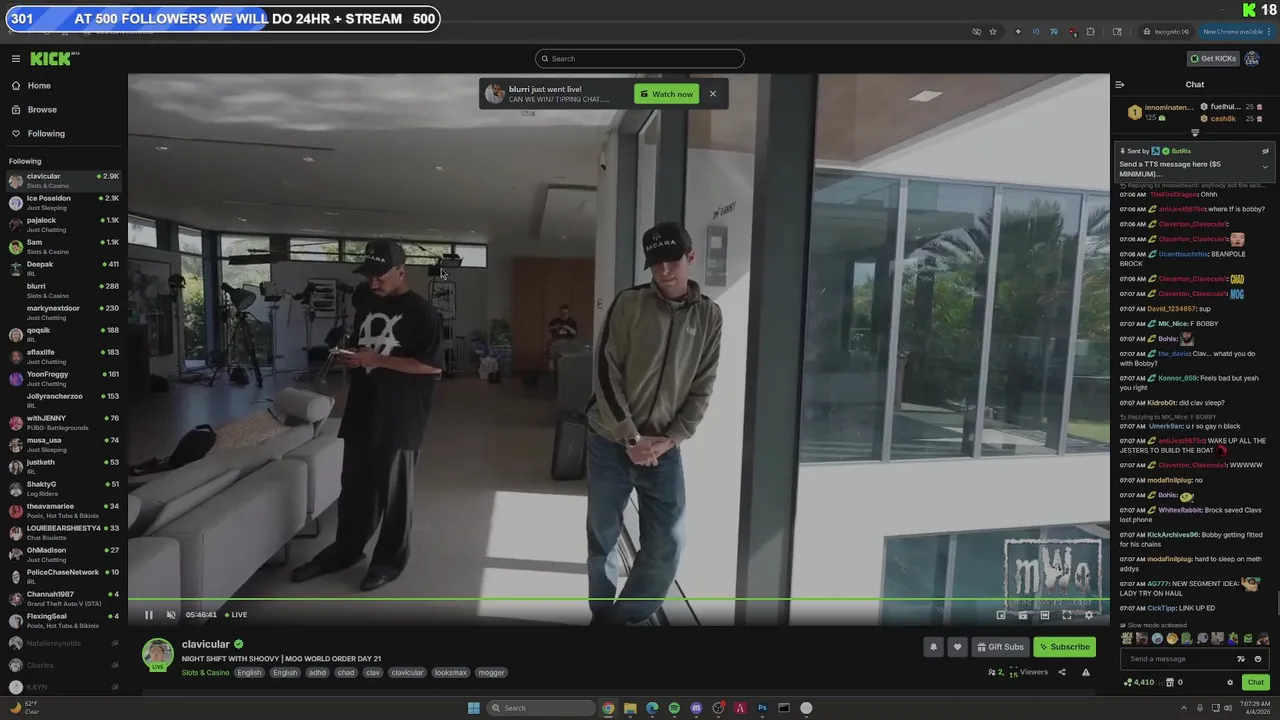The height and width of the screenshot is (720, 1280).
Task: Hide the pinned message from BotRix
Action: (x=1265, y=151)
